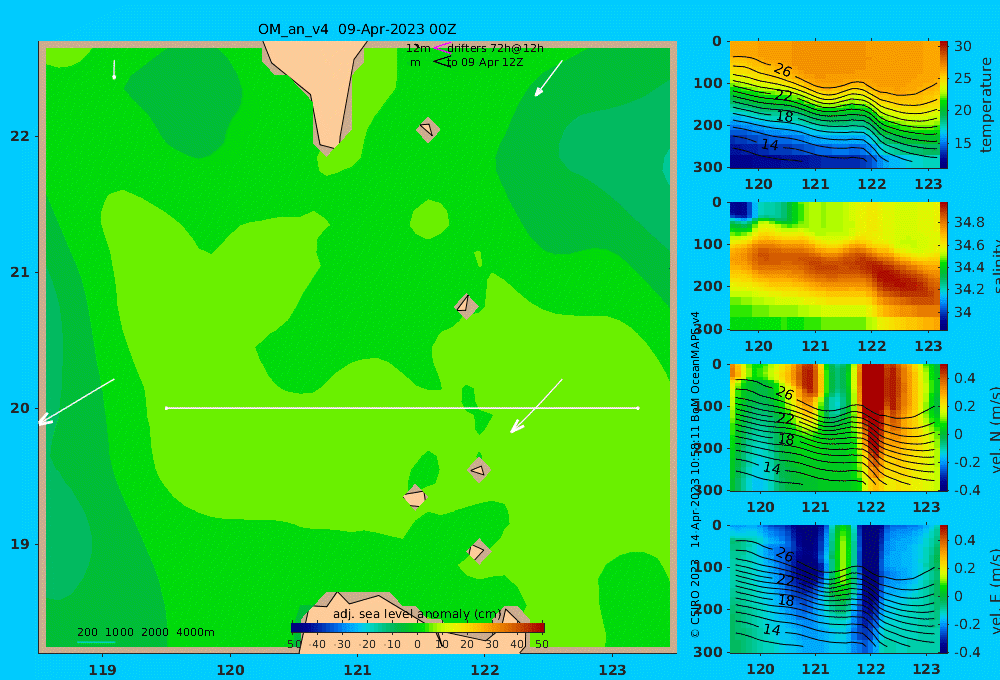Click the '30' tick on temperature color bar
Viewport: 1000px width, 680px height.
point(963,47)
